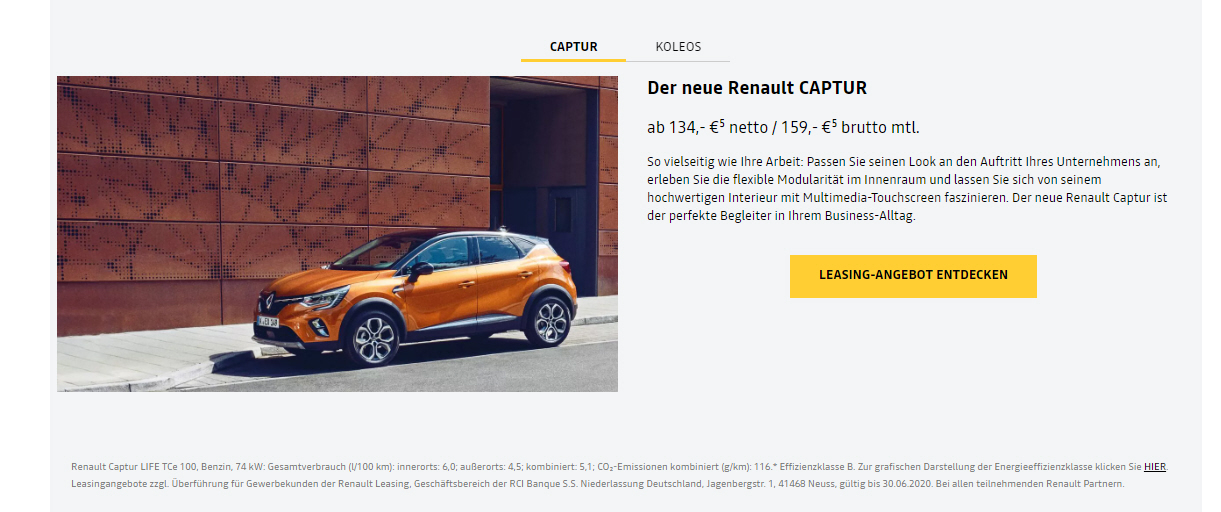This screenshot has height=512, width=1221.
Task: Click the car's front headlight
Action: point(325,298)
